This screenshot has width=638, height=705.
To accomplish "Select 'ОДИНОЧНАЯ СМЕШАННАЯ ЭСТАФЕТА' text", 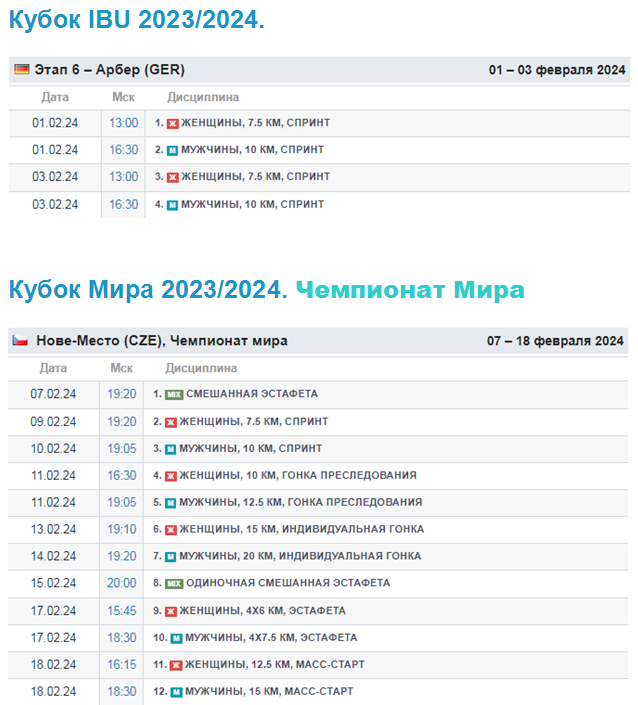I will 288,583.
